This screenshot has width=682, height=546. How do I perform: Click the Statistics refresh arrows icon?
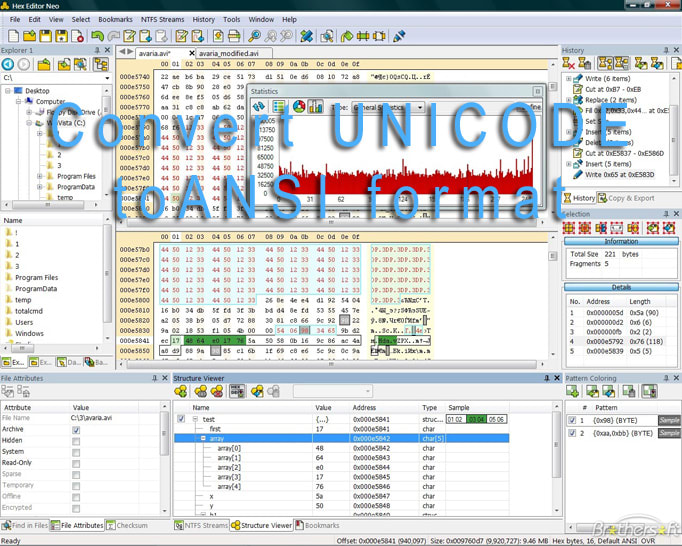259,106
